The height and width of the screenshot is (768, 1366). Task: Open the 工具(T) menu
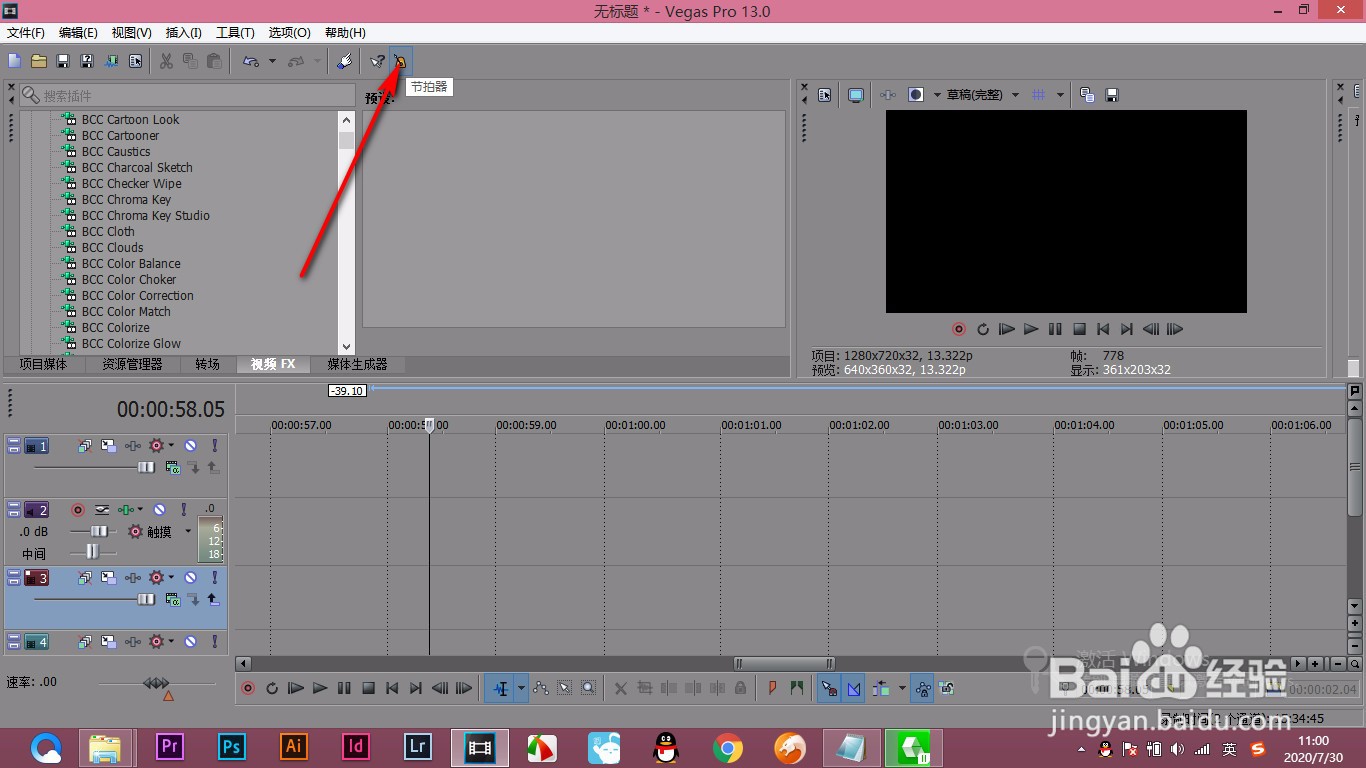point(235,33)
